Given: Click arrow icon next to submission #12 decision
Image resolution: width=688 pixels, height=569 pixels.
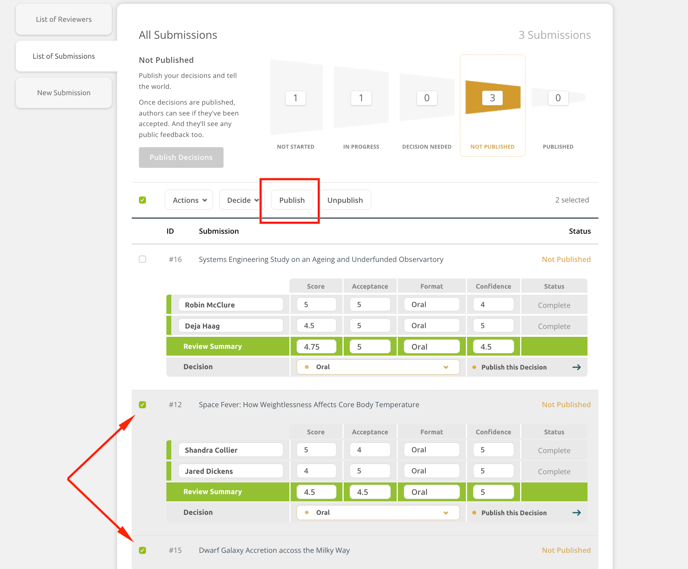Looking at the screenshot, I should click(576, 513).
